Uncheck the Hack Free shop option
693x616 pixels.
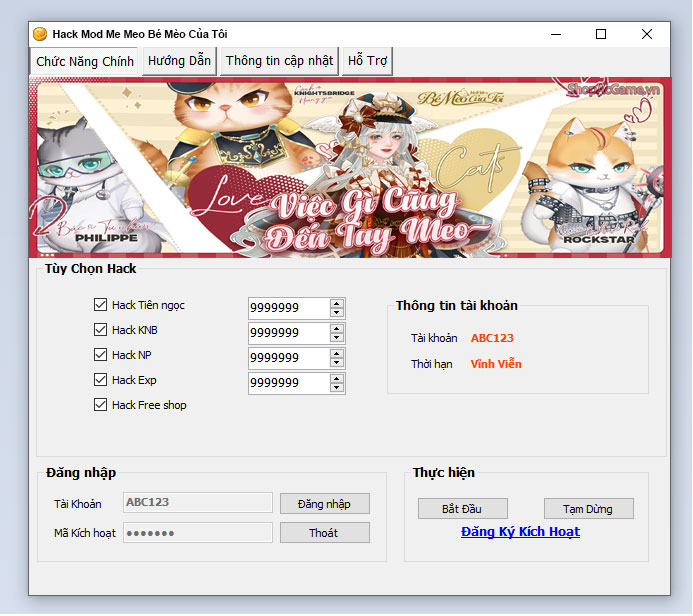coord(100,405)
